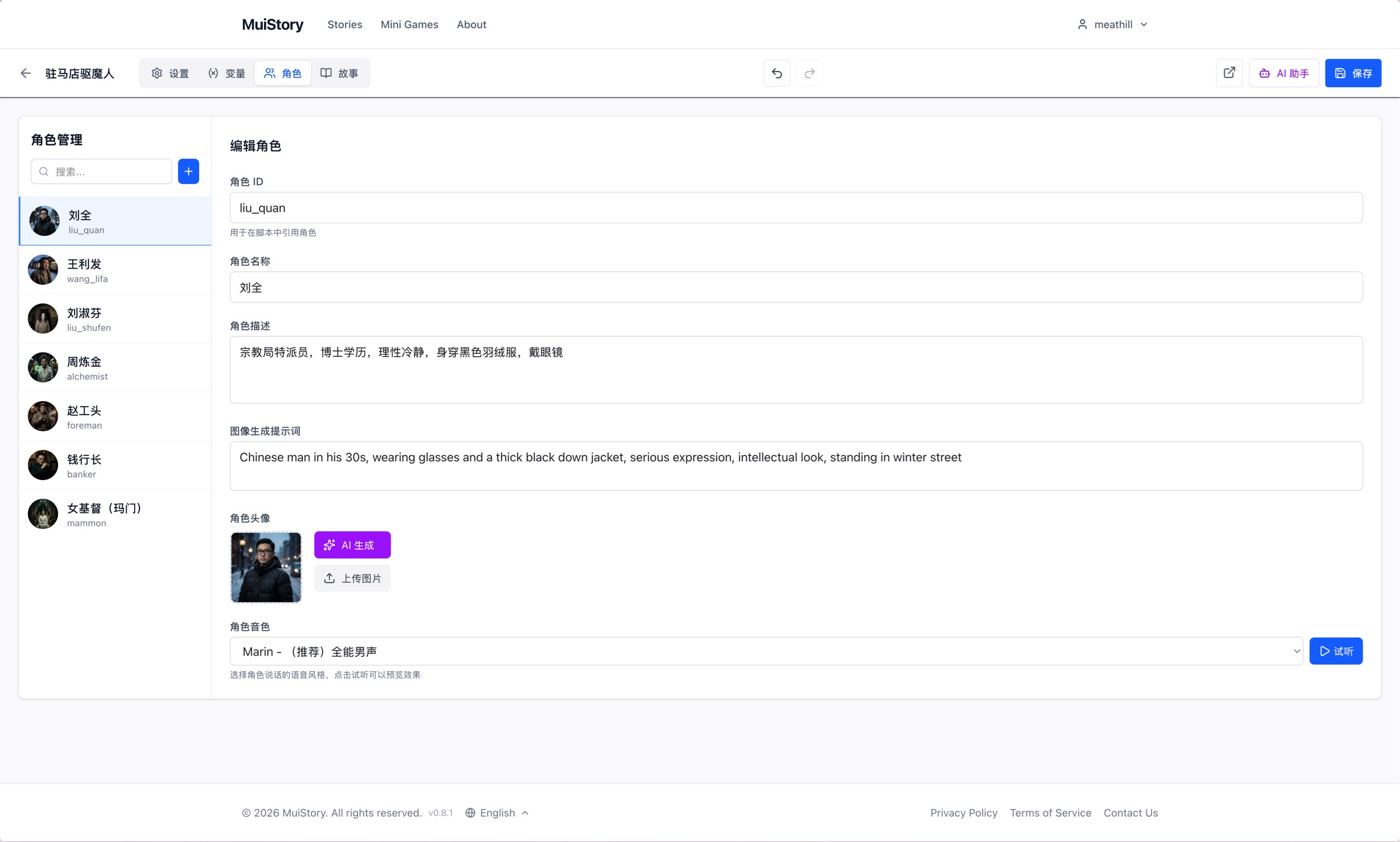
Task: Click the back arrow beside 驻马店驱魔人
Action: (25, 73)
